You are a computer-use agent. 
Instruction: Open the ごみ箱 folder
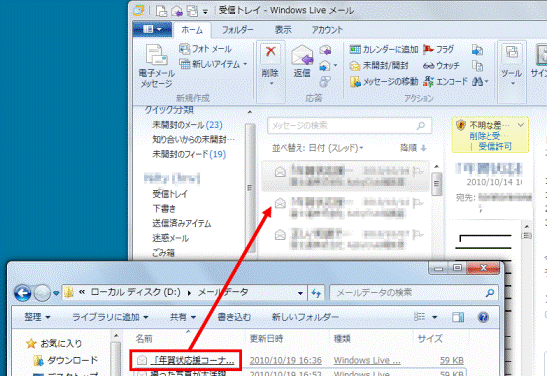click(x=163, y=253)
